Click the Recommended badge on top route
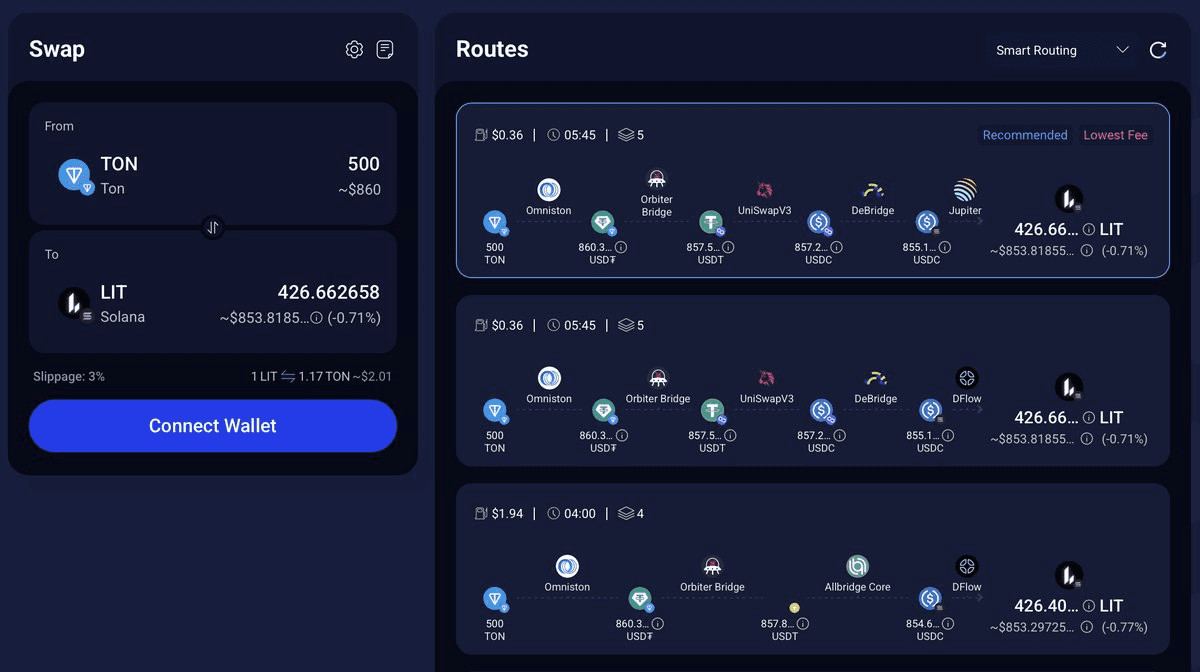This screenshot has width=1200, height=672. [1024, 135]
